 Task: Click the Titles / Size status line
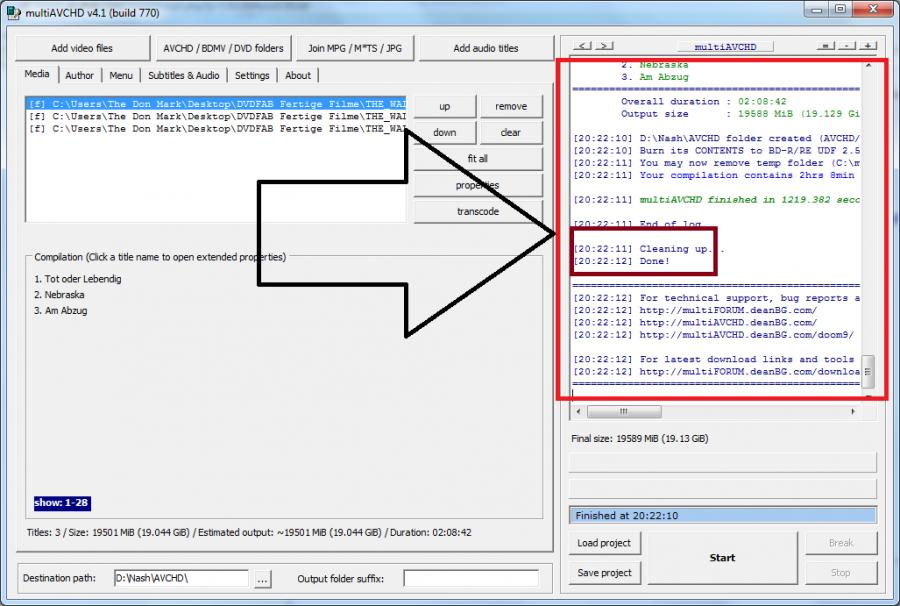pos(249,533)
